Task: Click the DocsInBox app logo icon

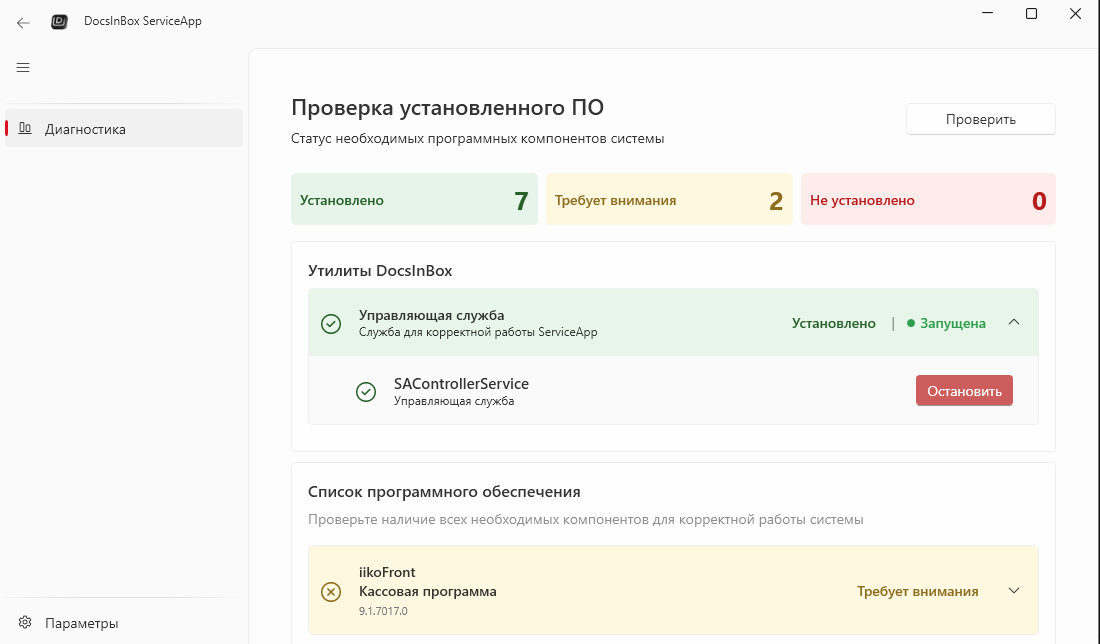Action: 60,21
